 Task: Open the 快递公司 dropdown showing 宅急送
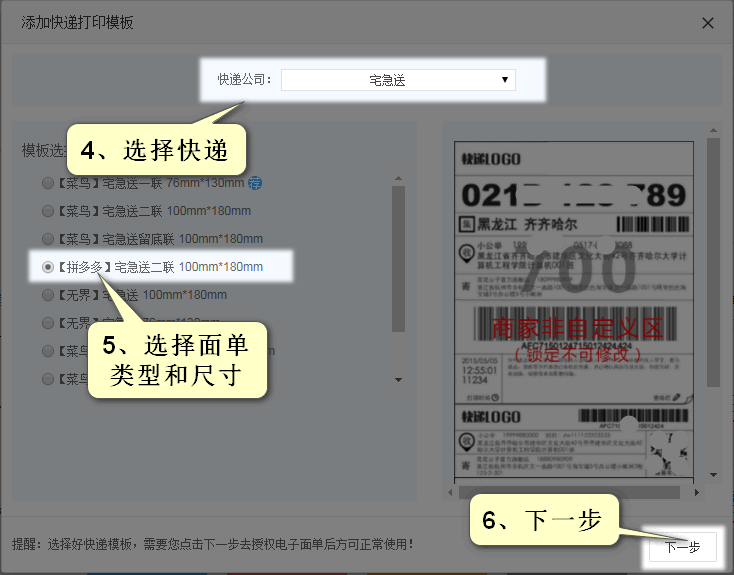click(x=398, y=80)
